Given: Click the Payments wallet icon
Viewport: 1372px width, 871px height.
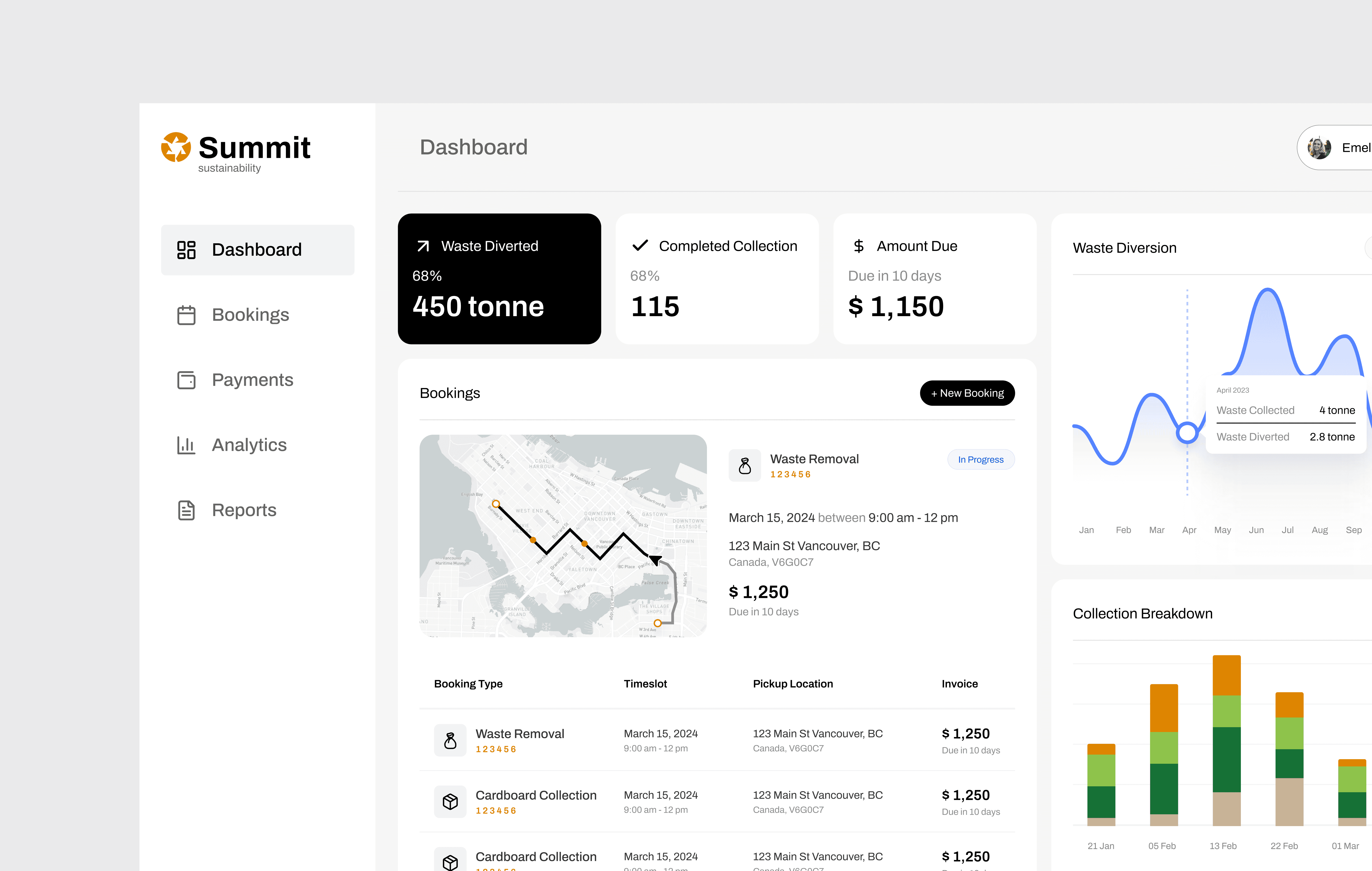Looking at the screenshot, I should (186, 380).
